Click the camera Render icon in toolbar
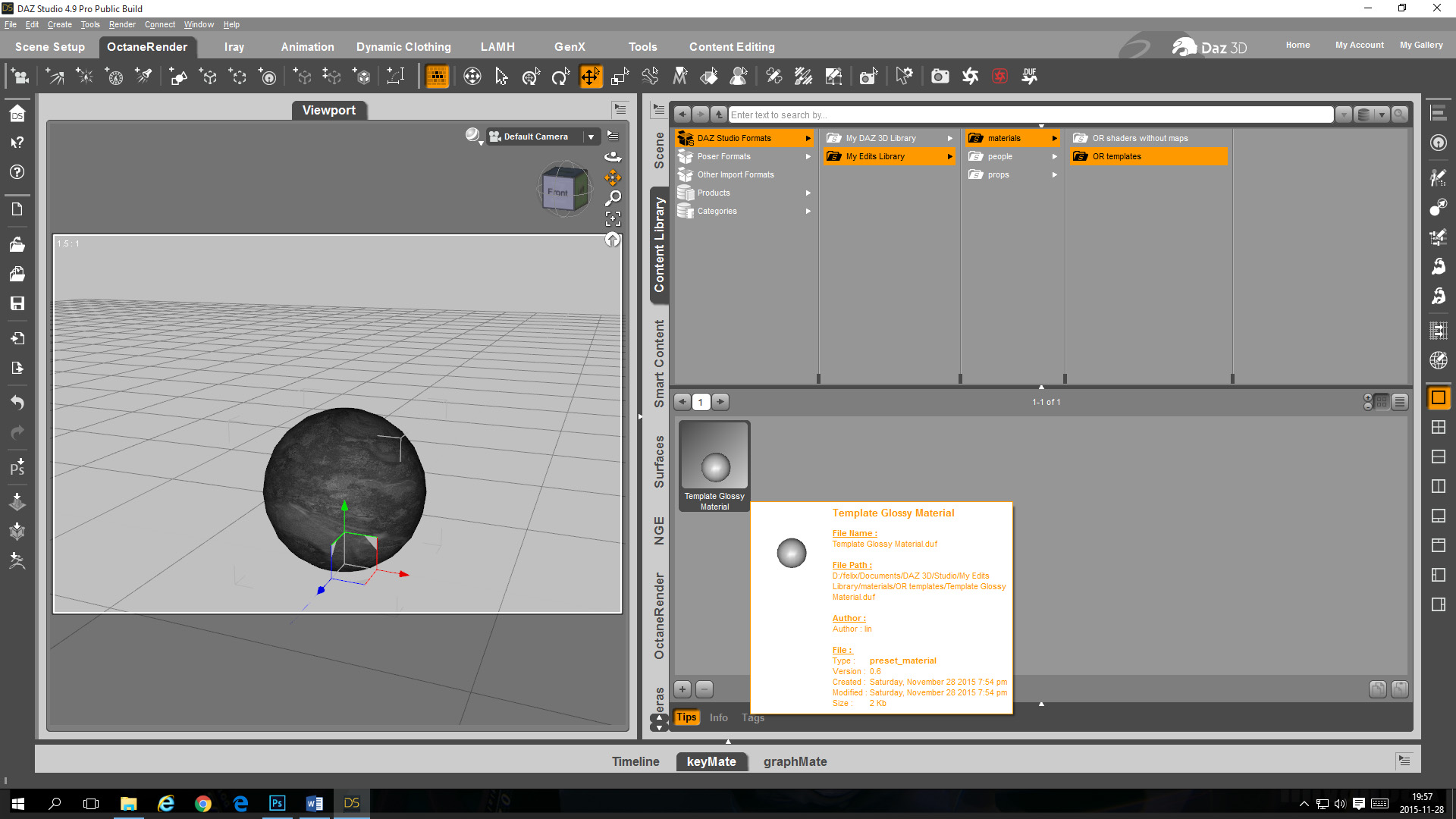The height and width of the screenshot is (819, 1456). point(940,77)
